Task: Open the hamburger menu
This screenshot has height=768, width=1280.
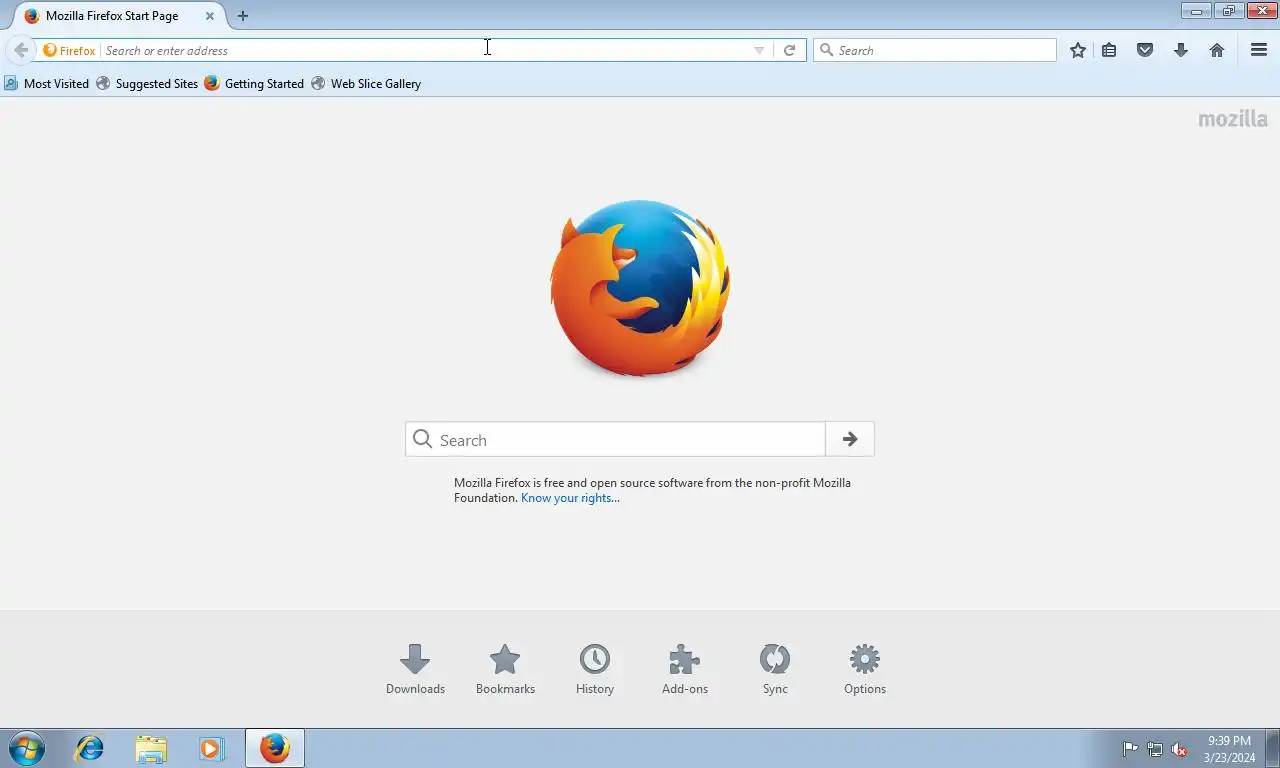Action: coord(1259,50)
